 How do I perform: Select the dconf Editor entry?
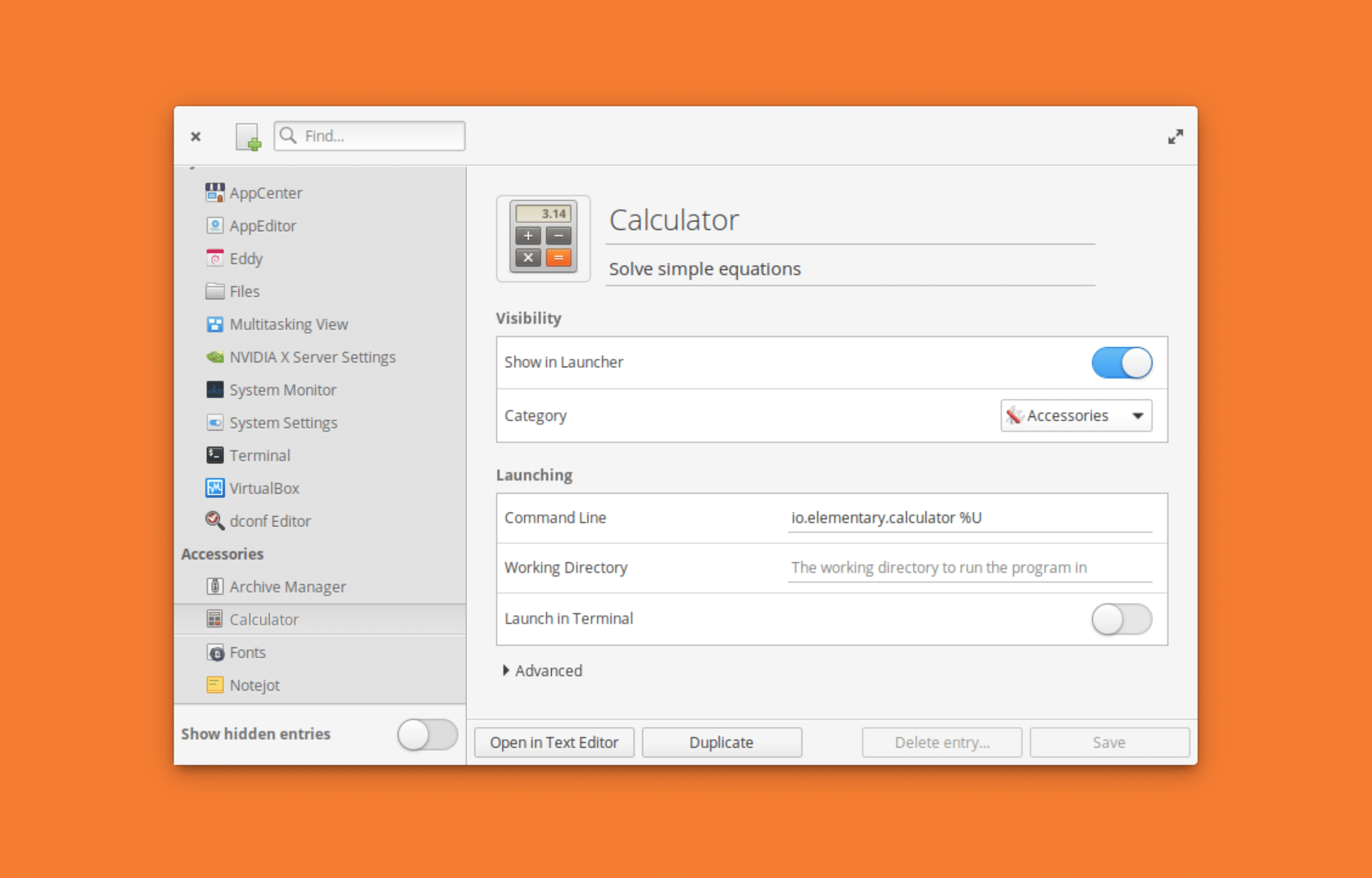tap(320, 520)
